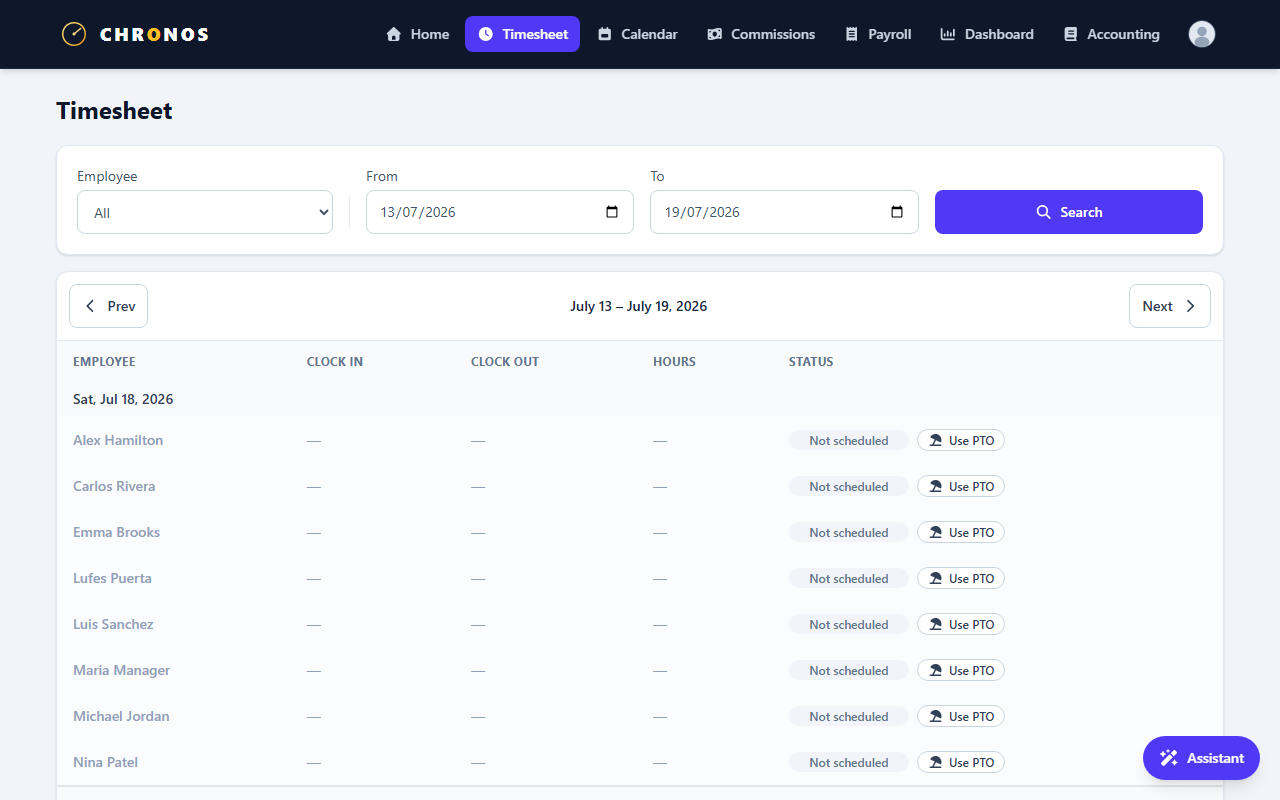Viewport: 1280px width, 800px height.
Task: Select the name Maria Manager
Action: tap(121, 670)
